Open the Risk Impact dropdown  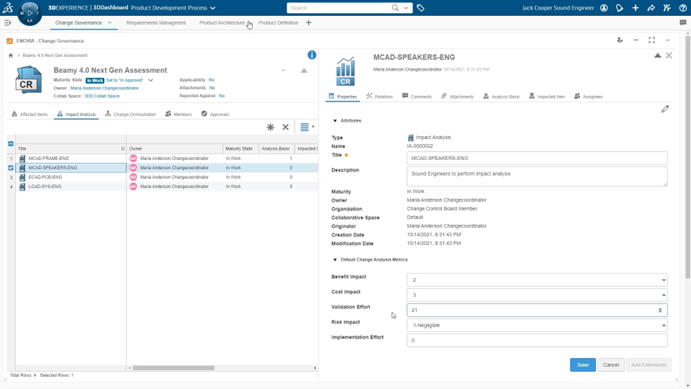coord(537,325)
